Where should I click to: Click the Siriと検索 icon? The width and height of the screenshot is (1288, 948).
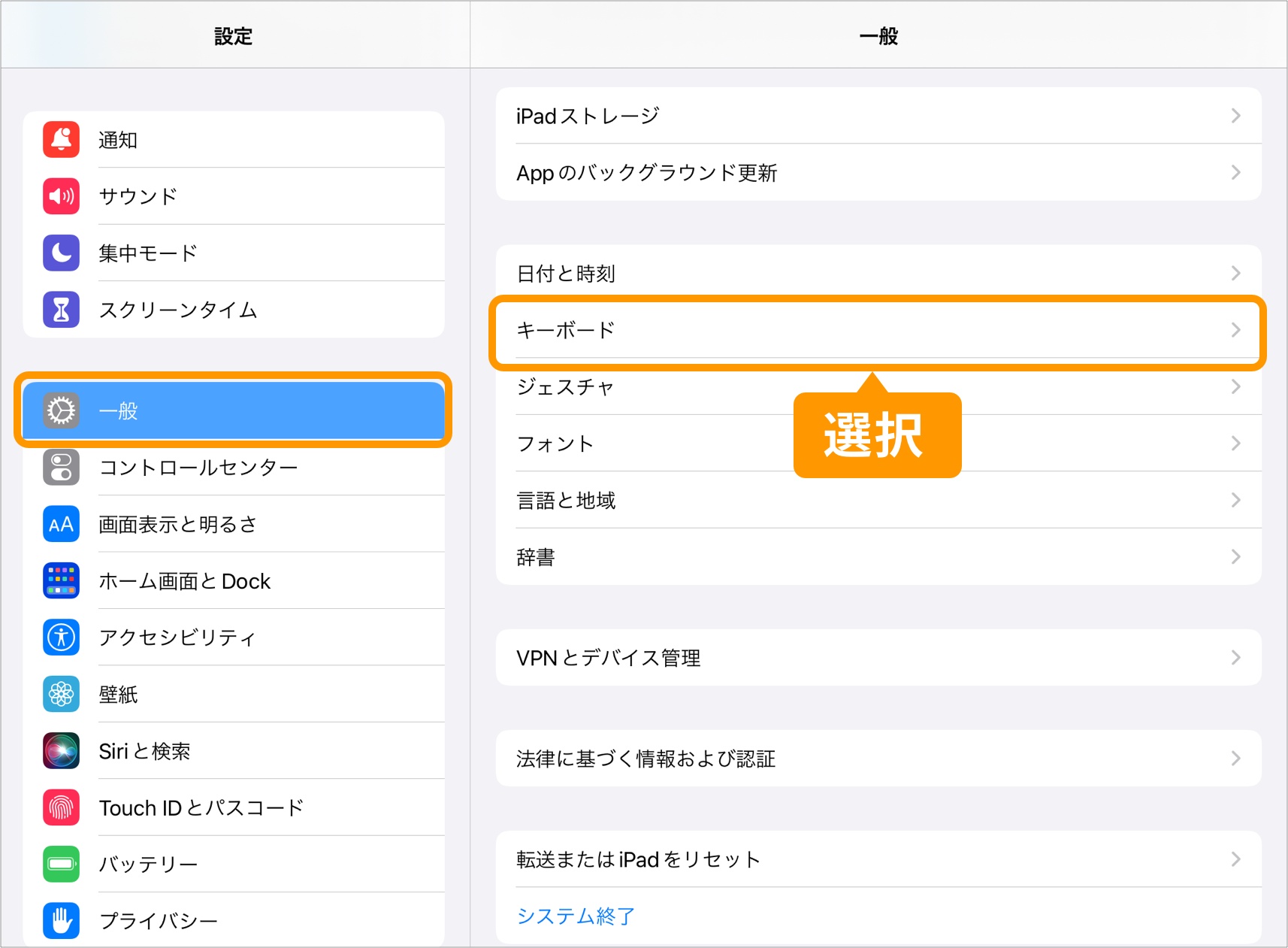[x=61, y=750]
